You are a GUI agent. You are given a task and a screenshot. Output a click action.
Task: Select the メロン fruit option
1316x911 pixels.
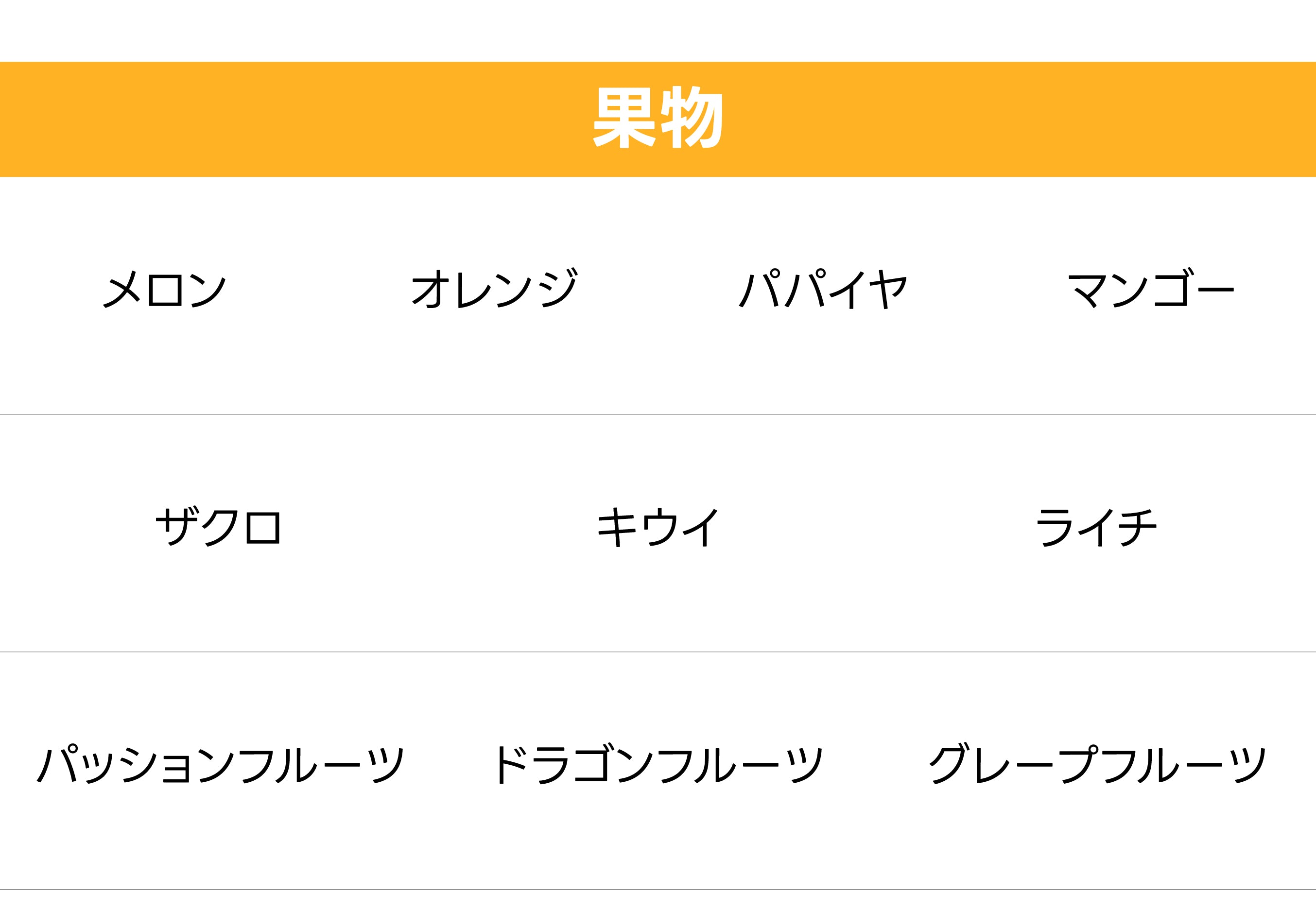tap(164, 290)
